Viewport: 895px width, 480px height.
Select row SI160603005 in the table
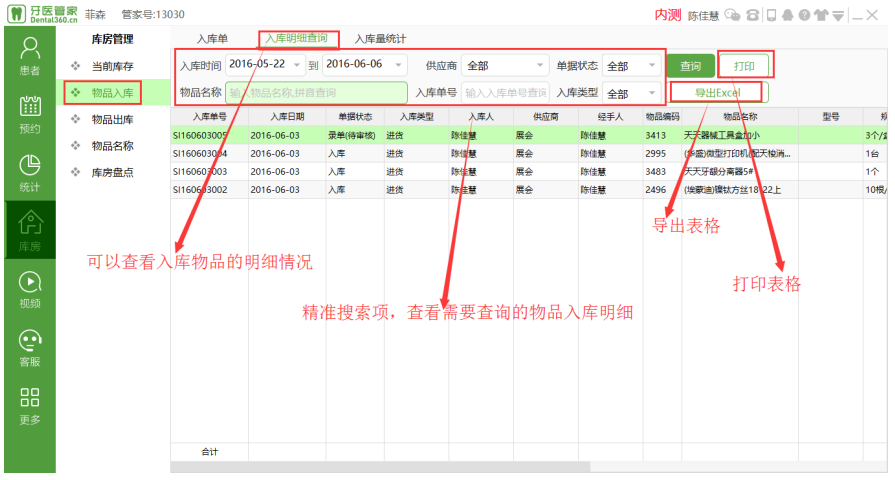(529, 135)
